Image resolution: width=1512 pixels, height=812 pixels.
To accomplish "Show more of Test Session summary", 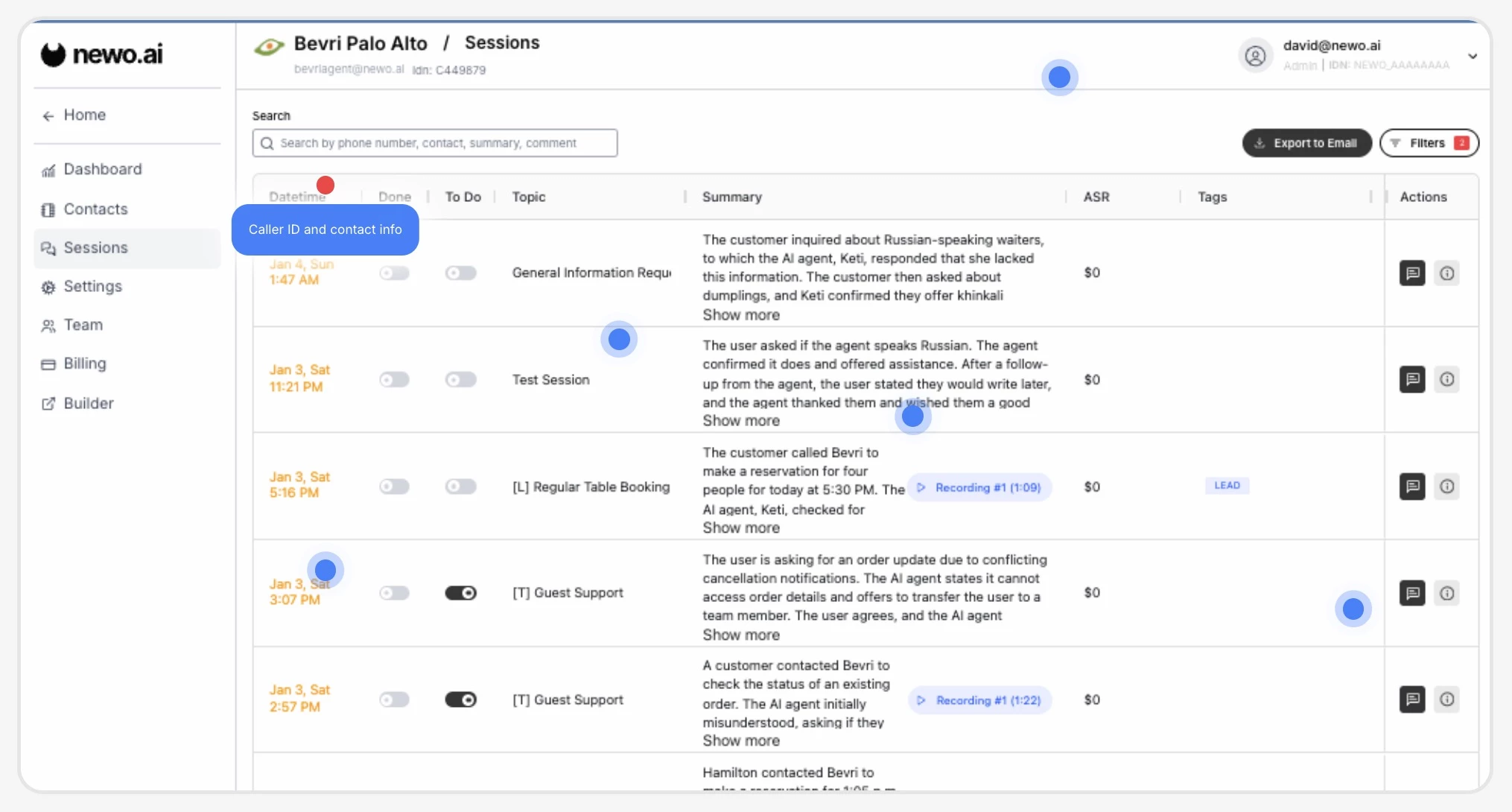I will [x=741, y=421].
